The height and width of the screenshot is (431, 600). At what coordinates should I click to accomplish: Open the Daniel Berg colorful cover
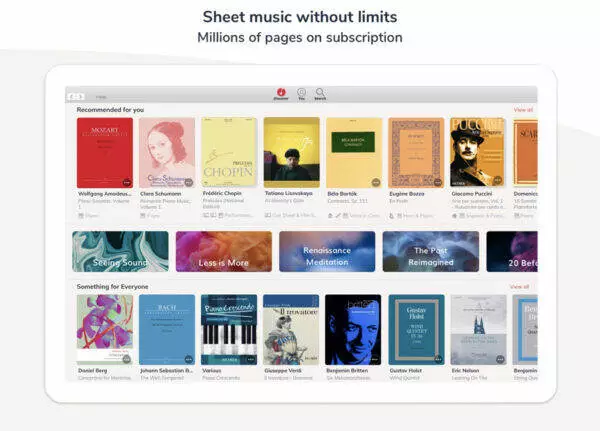tap(105, 330)
